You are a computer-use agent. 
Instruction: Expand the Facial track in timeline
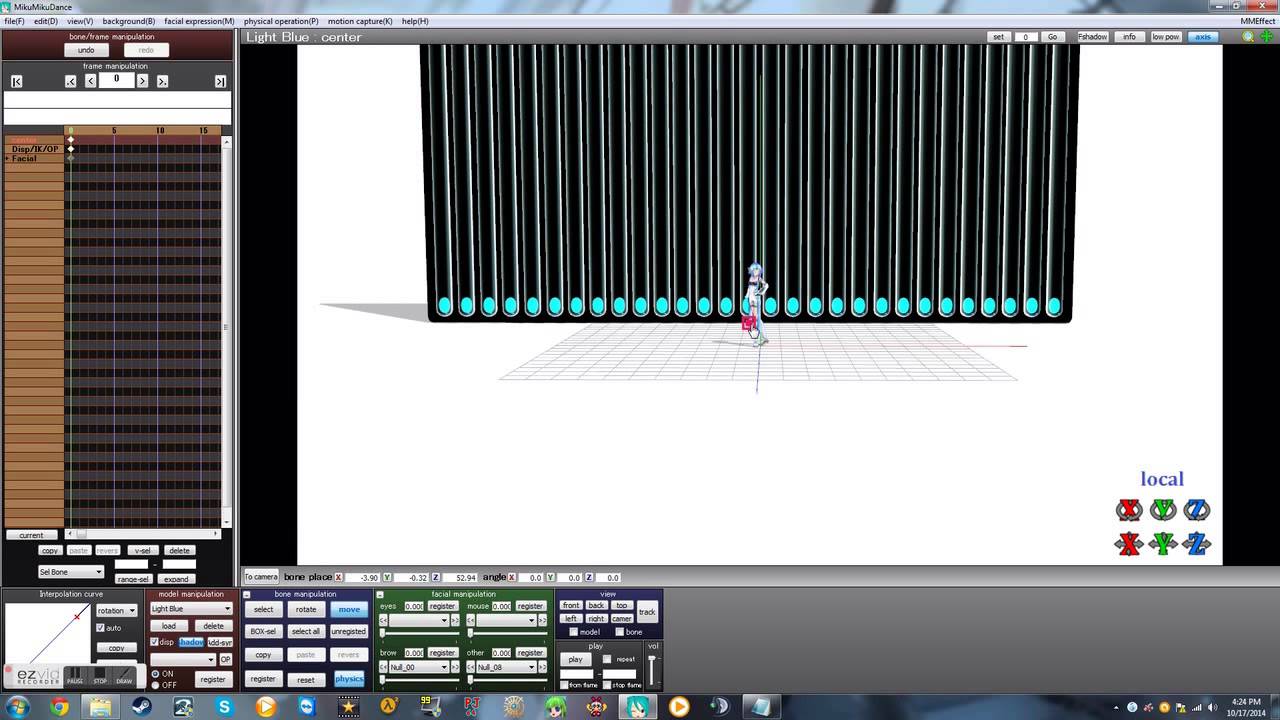[x=8, y=159]
